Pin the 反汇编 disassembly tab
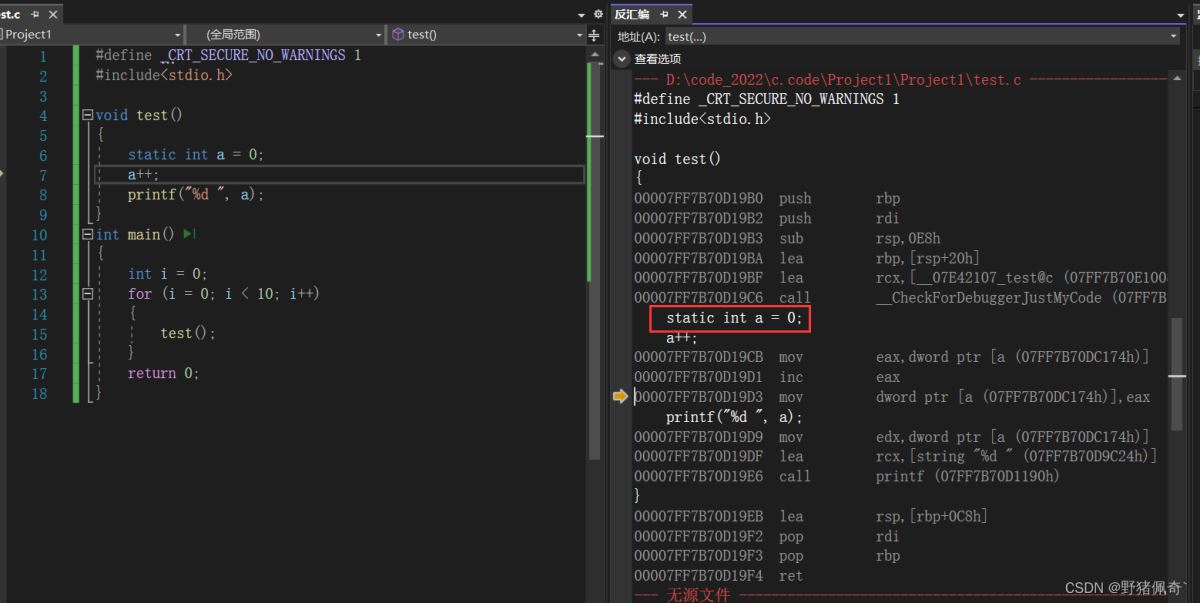This screenshot has height=603, width=1200. (664, 14)
